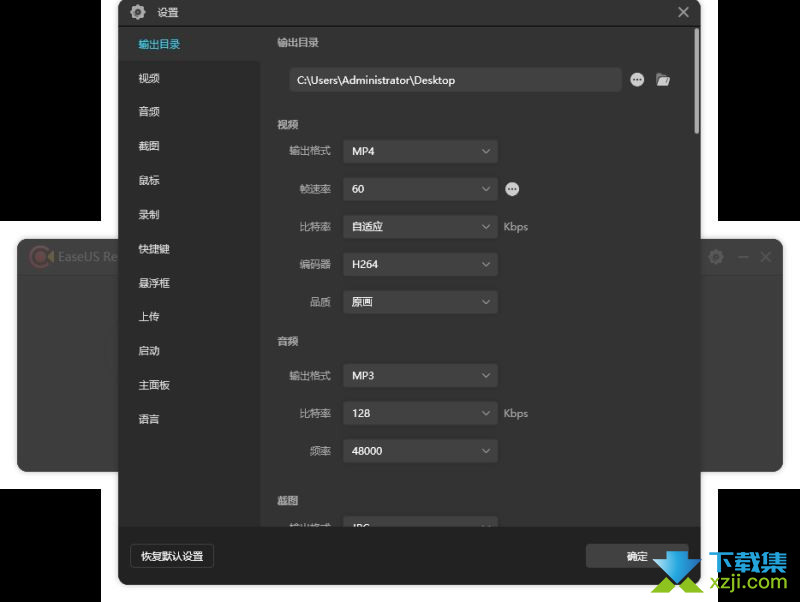Open the video 输出格式 MP4 dropdown

click(x=420, y=152)
